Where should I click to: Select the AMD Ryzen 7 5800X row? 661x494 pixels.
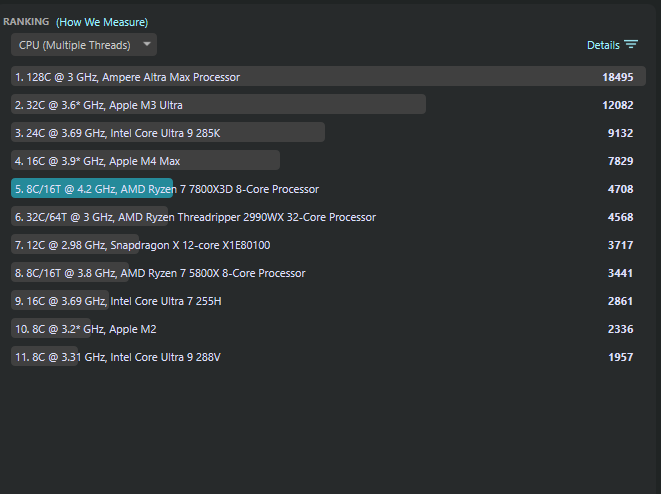pos(160,273)
